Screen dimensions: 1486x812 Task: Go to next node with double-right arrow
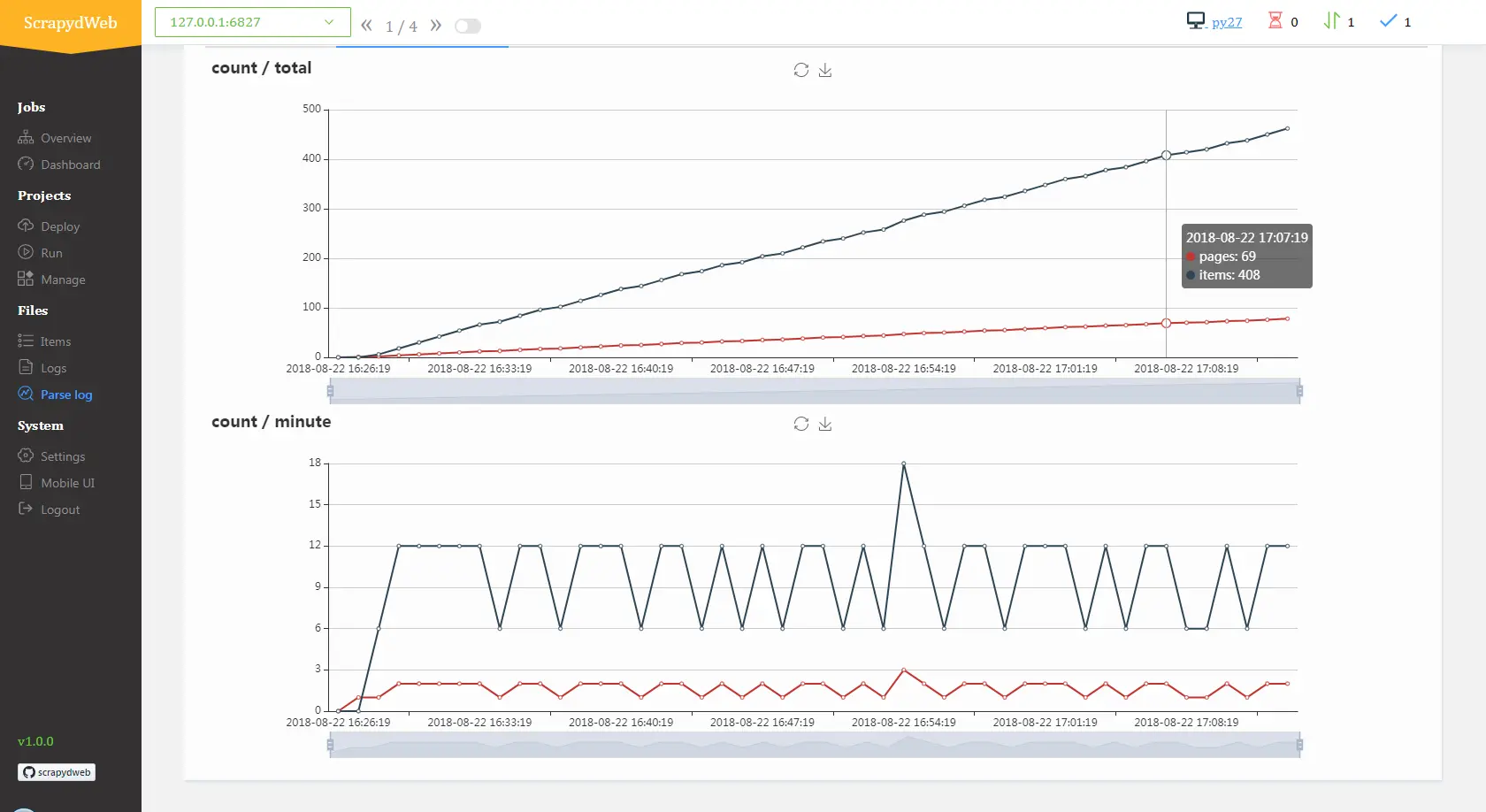[435, 26]
